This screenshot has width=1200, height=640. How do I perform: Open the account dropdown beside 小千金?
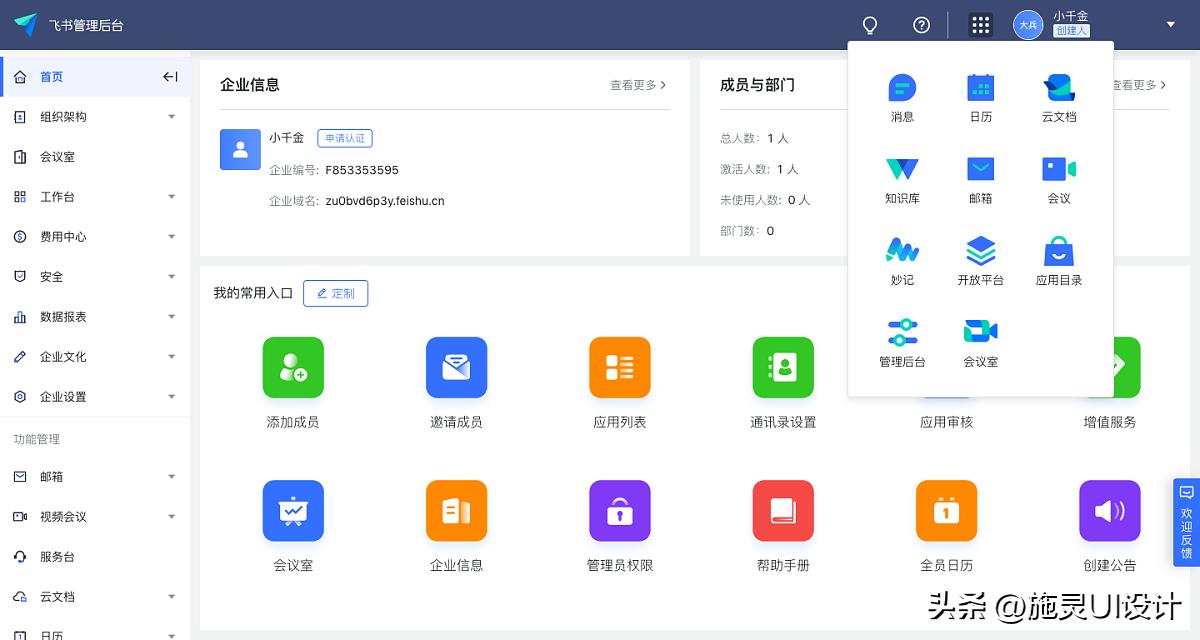1170,25
